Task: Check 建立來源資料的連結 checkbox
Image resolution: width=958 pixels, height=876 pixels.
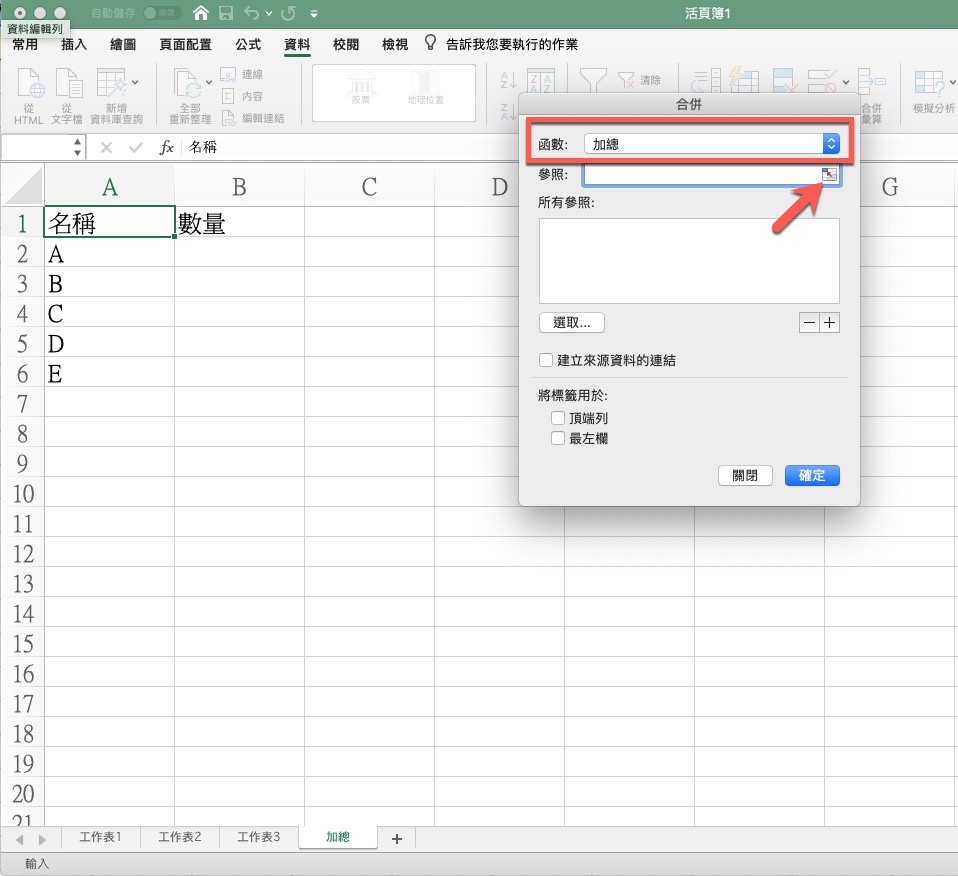Action: (546, 360)
